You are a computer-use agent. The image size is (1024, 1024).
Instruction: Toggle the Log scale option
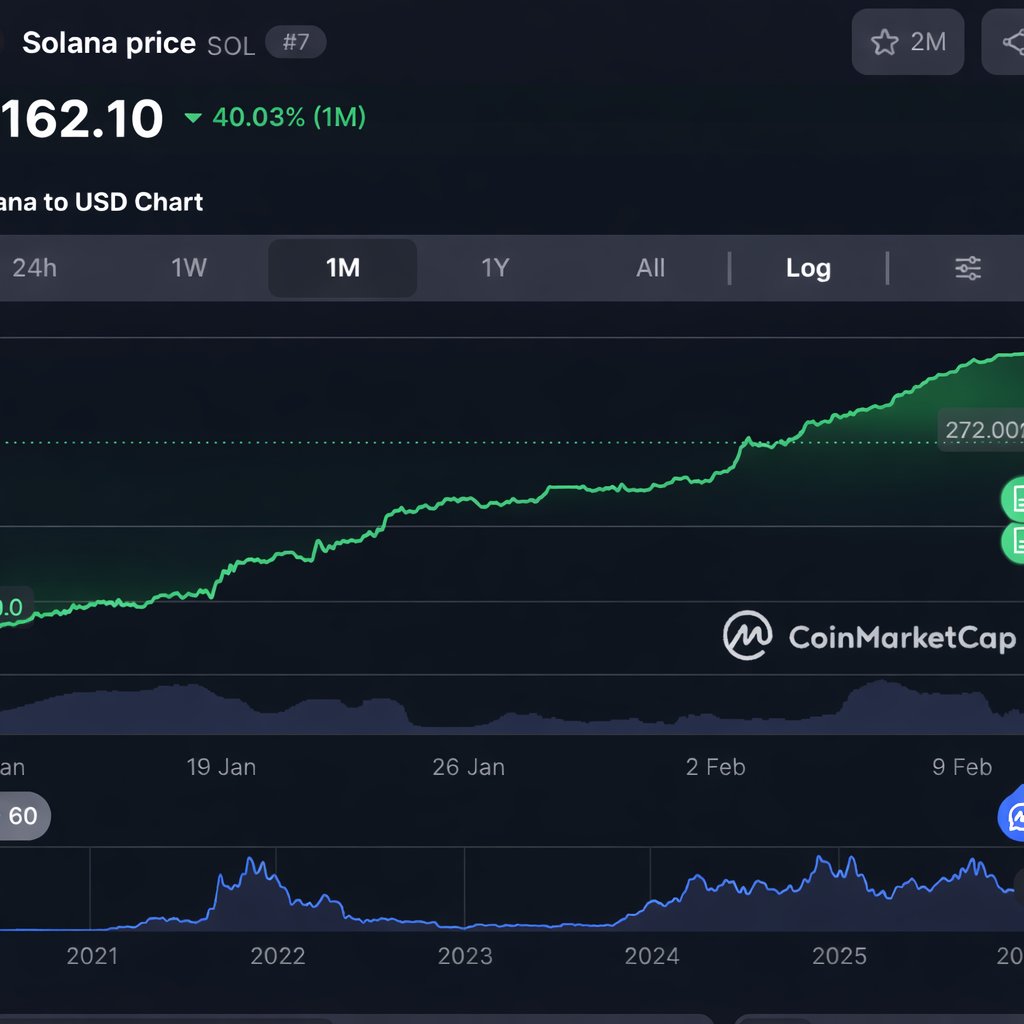(808, 268)
